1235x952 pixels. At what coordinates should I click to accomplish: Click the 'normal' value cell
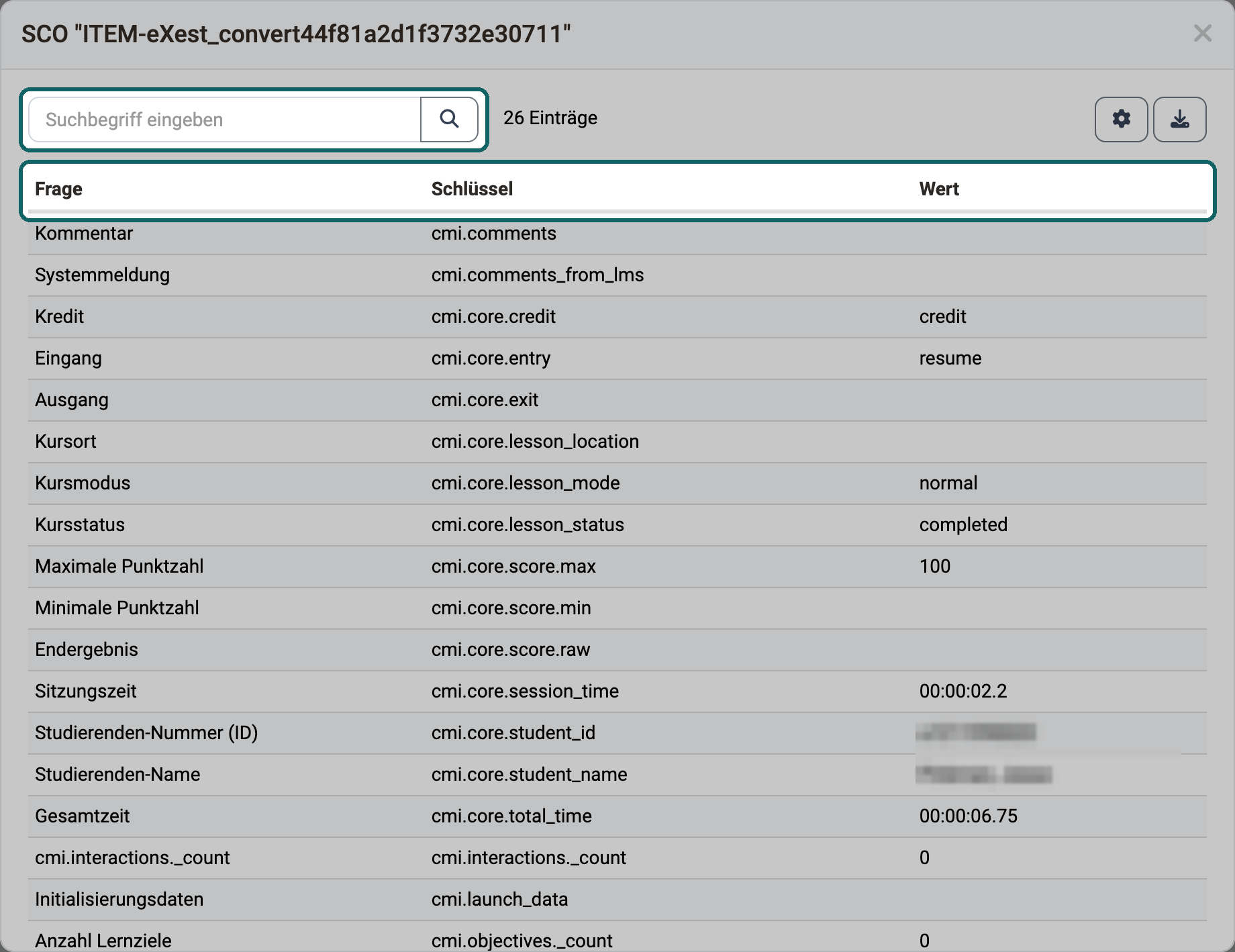[x=948, y=483]
